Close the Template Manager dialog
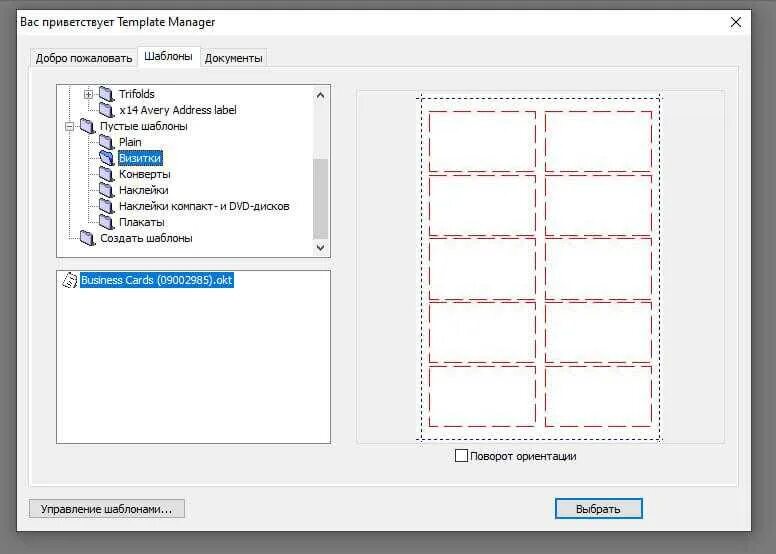 point(736,22)
